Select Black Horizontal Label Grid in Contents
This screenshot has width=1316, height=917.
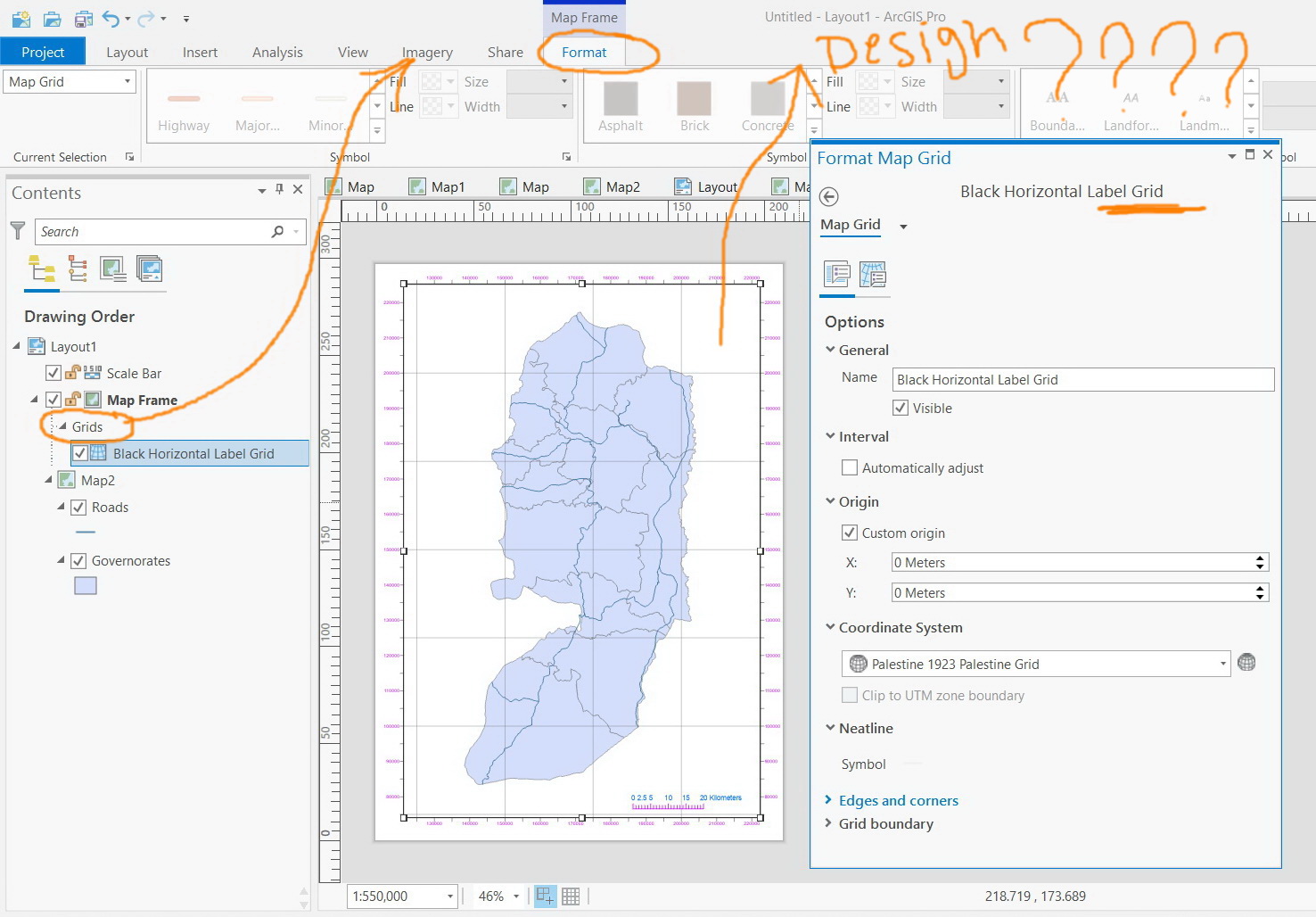pyautogui.click(x=193, y=453)
